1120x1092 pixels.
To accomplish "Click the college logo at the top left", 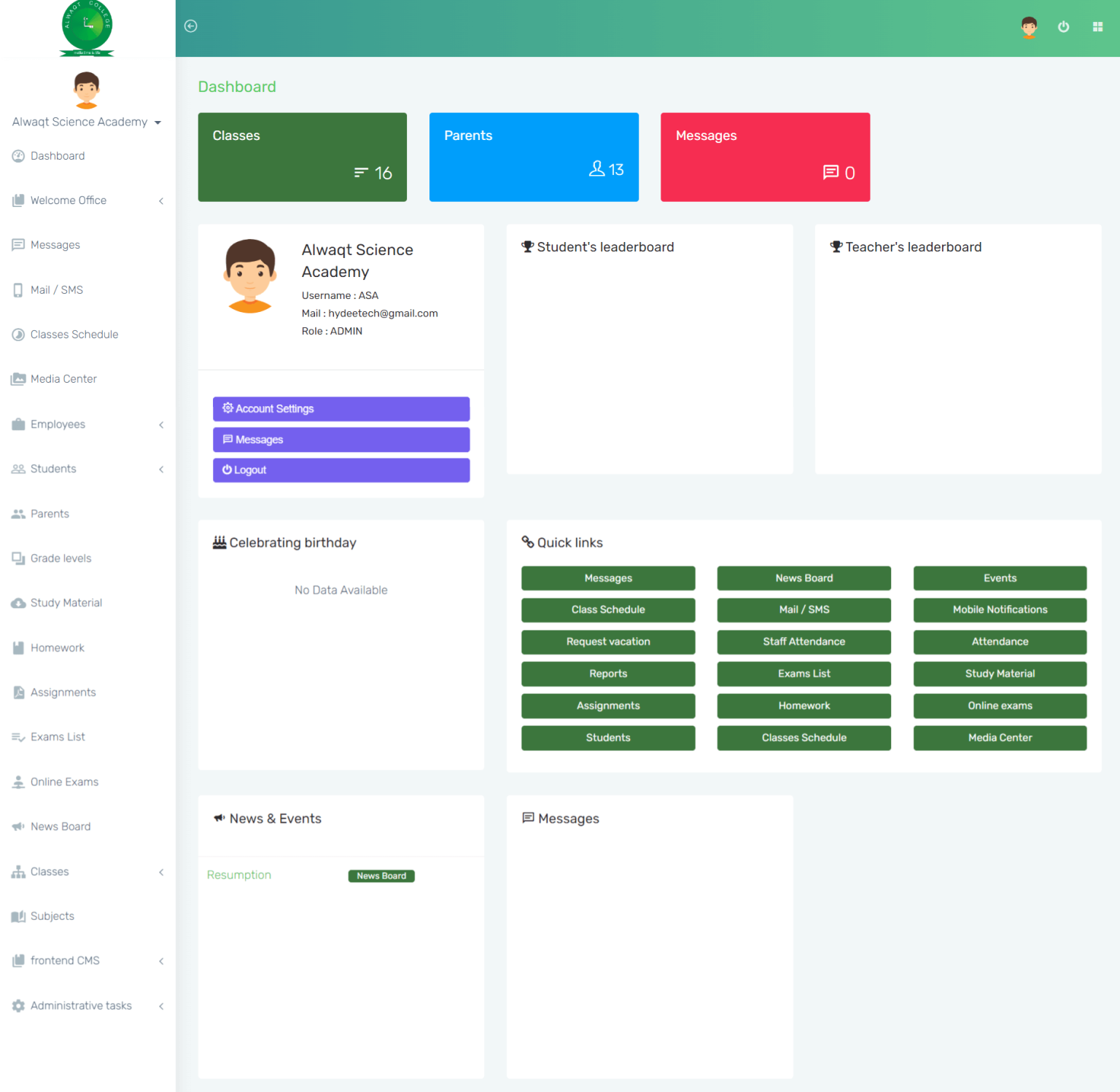I will pos(86,28).
